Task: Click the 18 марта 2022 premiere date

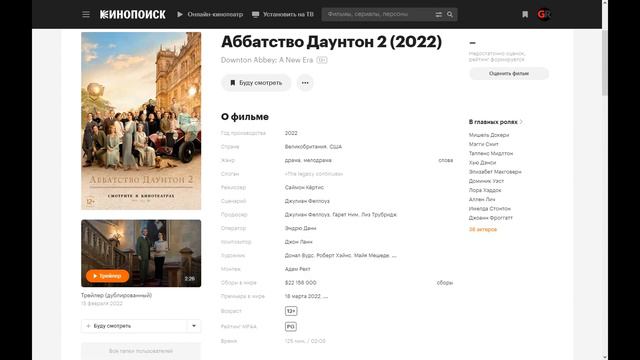Action: tap(302, 296)
